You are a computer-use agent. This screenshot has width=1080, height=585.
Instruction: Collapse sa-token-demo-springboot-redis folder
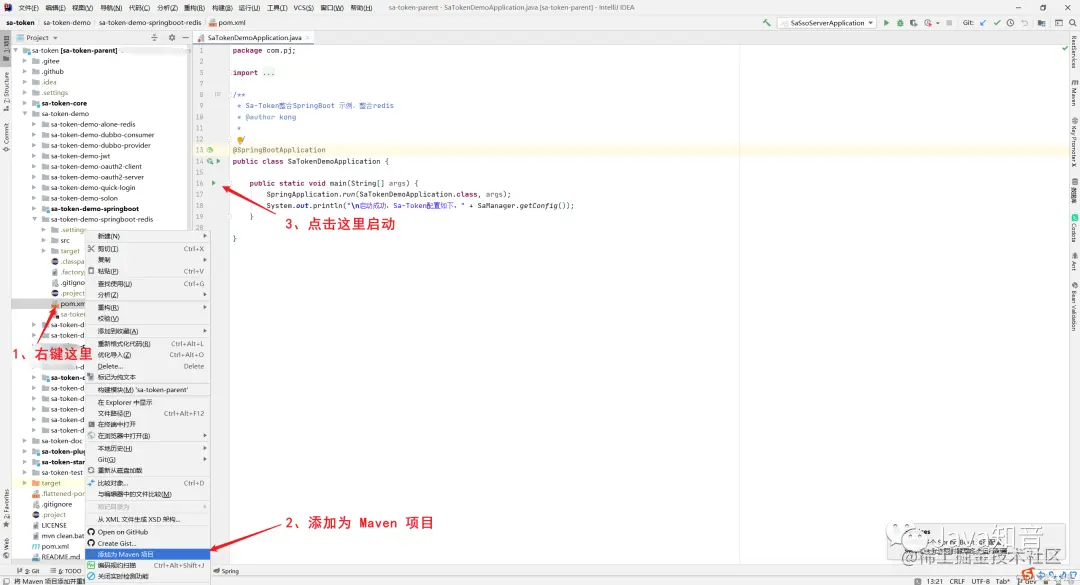(x=34, y=219)
